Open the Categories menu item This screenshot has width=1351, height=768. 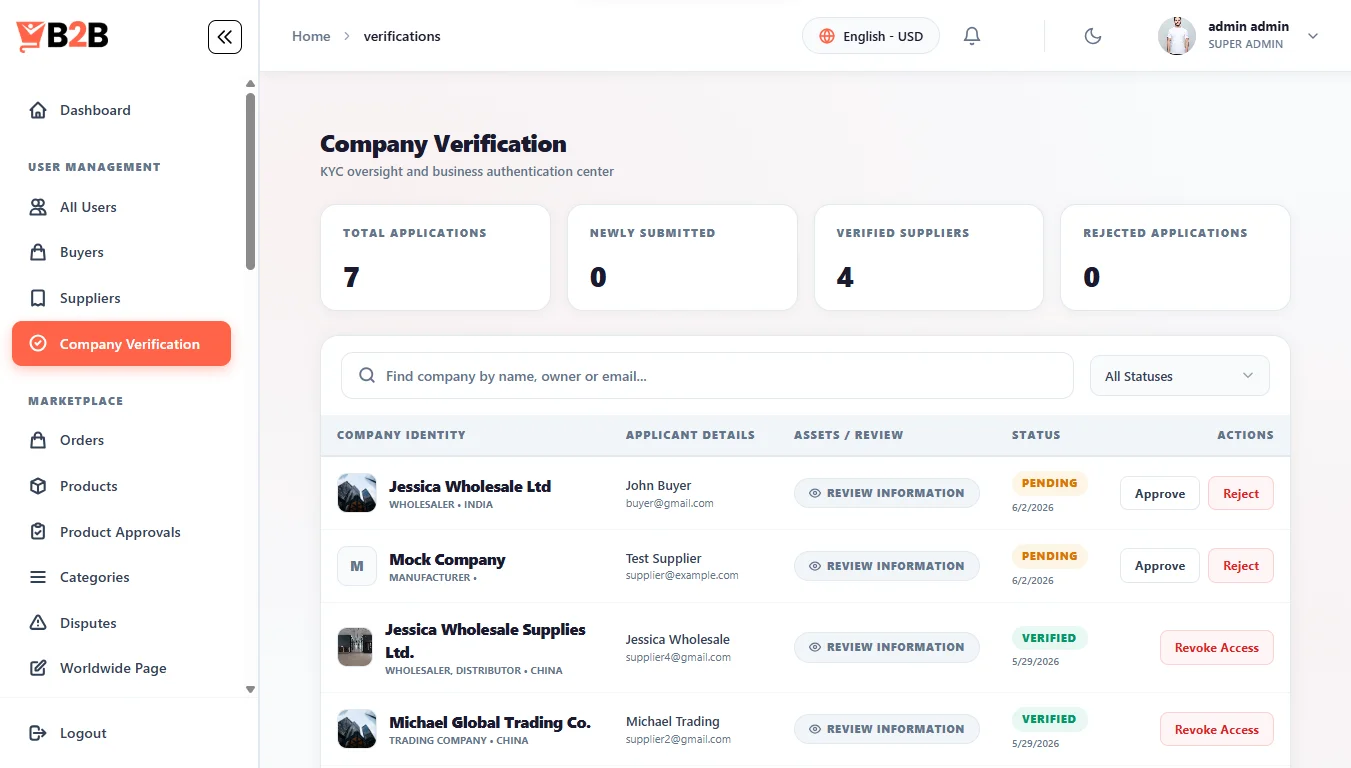pyautogui.click(x=122, y=577)
